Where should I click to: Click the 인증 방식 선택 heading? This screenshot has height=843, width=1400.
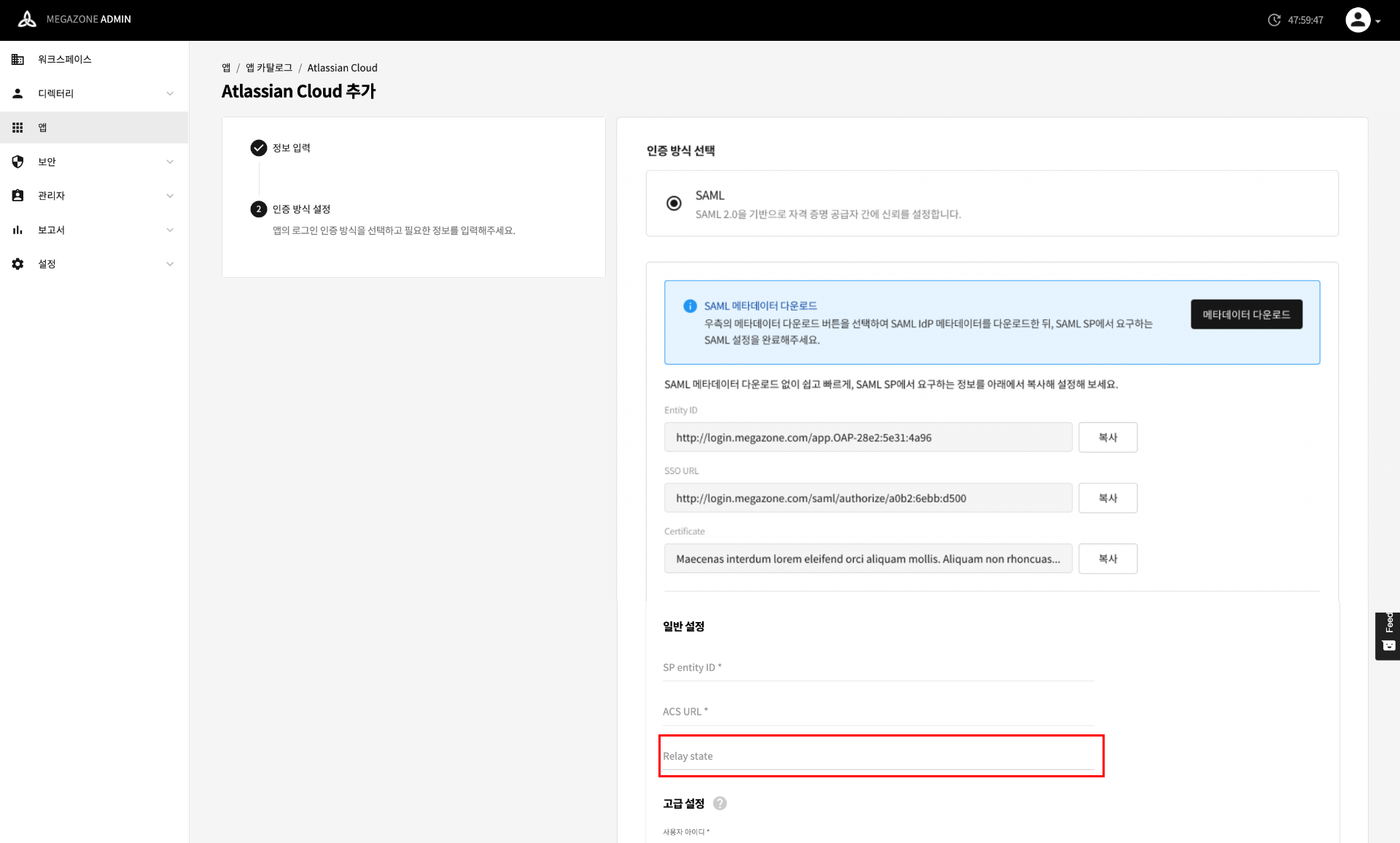(680, 151)
